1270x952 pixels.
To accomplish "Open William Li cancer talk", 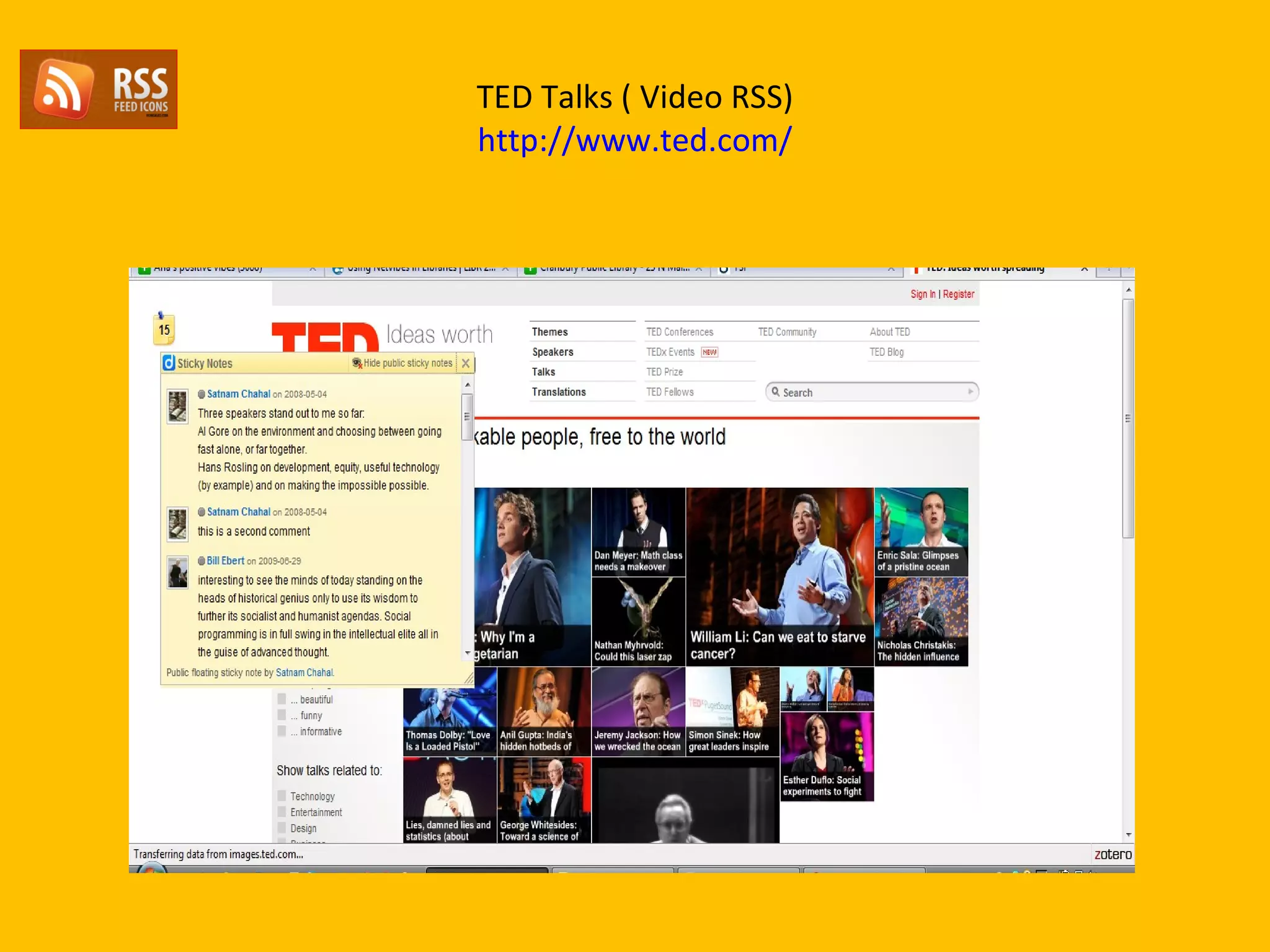I will click(x=779, y=577).
